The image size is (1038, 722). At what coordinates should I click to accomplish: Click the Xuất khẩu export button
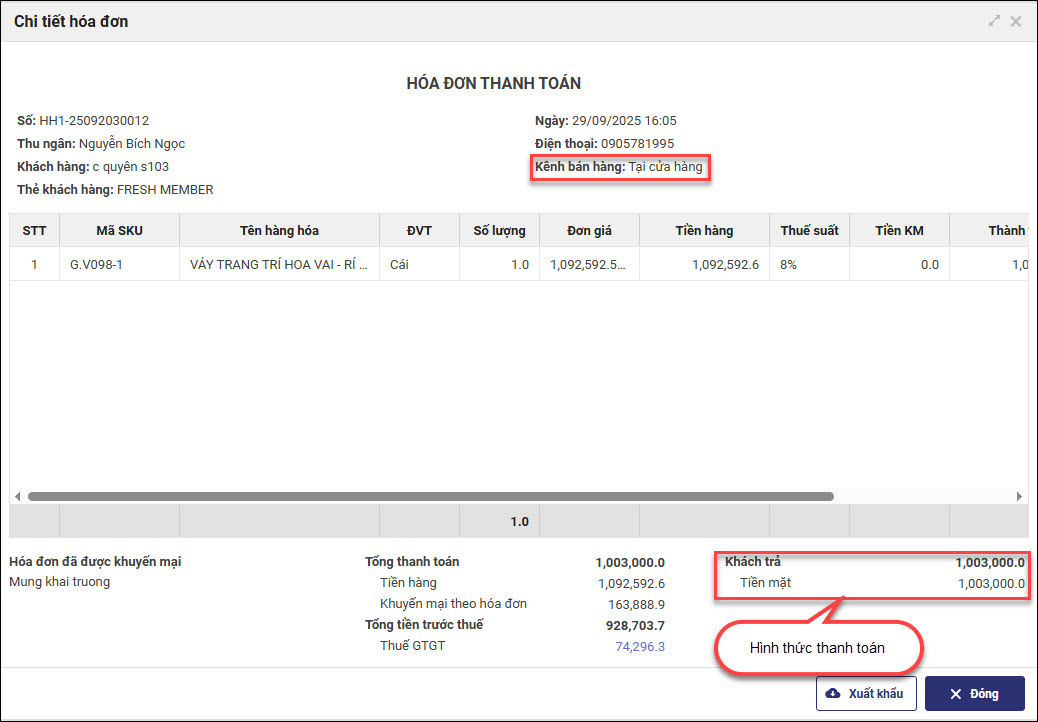(866, 694)
